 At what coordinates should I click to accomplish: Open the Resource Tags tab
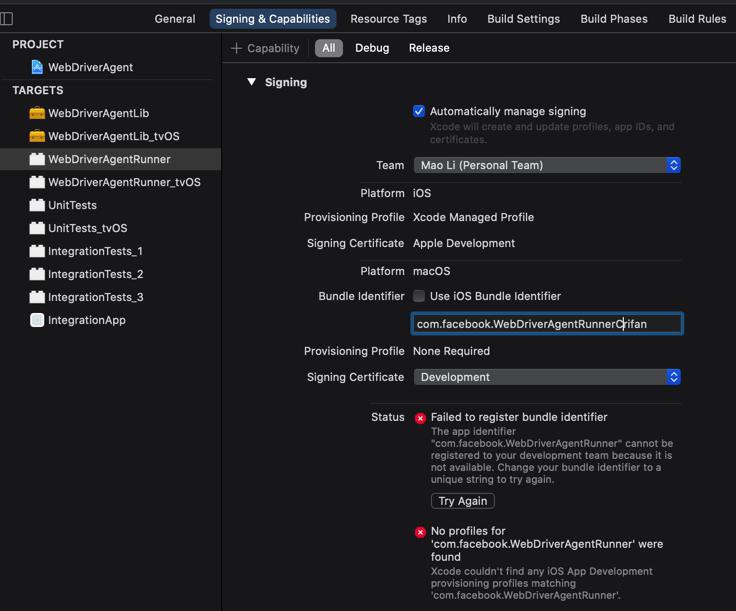[x=389, y=19]
